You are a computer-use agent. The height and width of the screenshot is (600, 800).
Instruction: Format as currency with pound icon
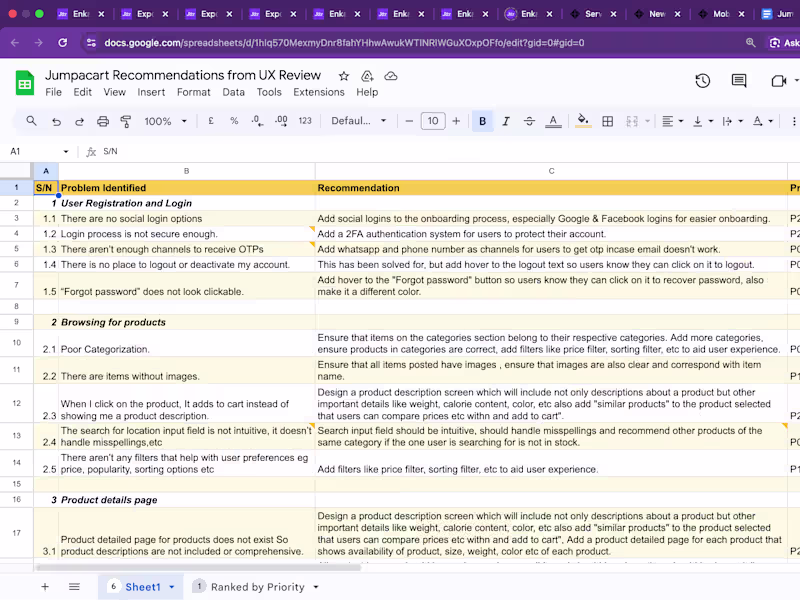coord(210,121)
